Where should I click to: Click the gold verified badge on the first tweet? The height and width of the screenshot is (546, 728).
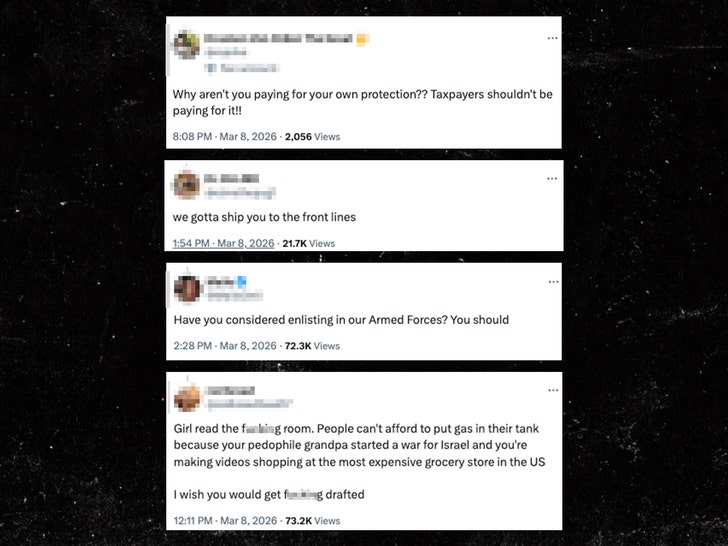coord(364,39)
